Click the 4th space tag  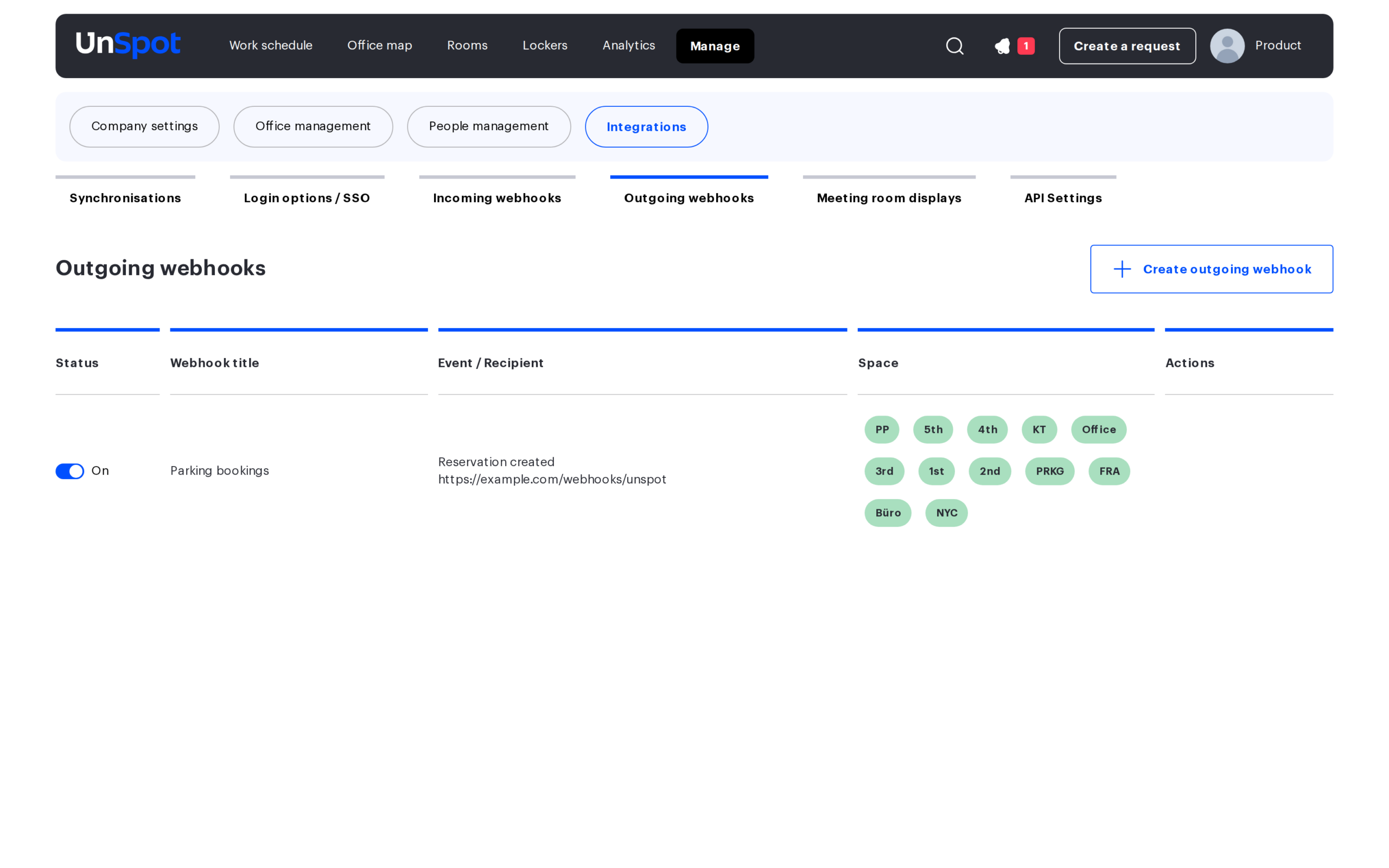(987, 430)
